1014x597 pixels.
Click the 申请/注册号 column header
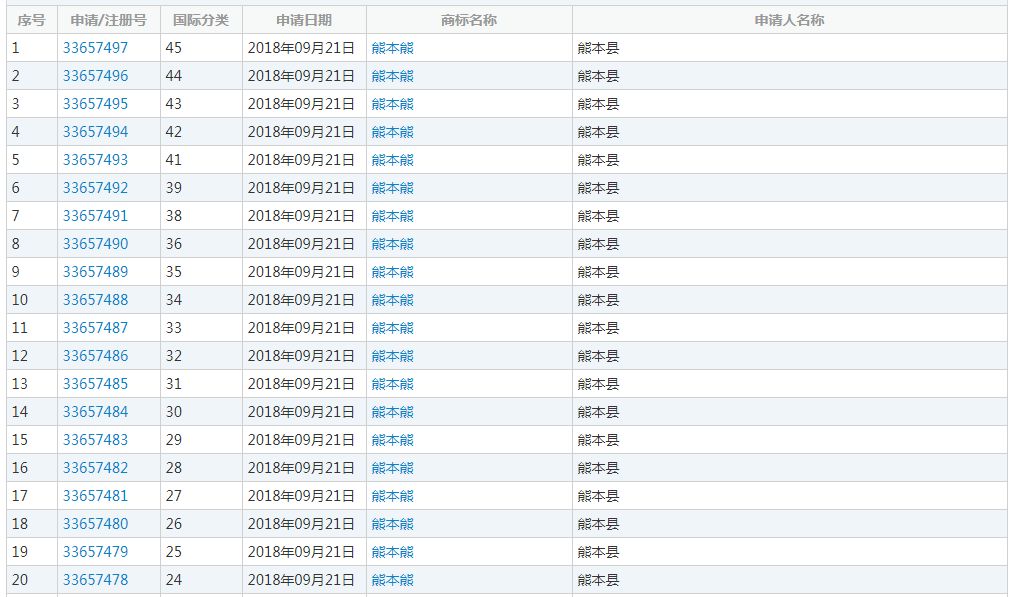point(109,20)
